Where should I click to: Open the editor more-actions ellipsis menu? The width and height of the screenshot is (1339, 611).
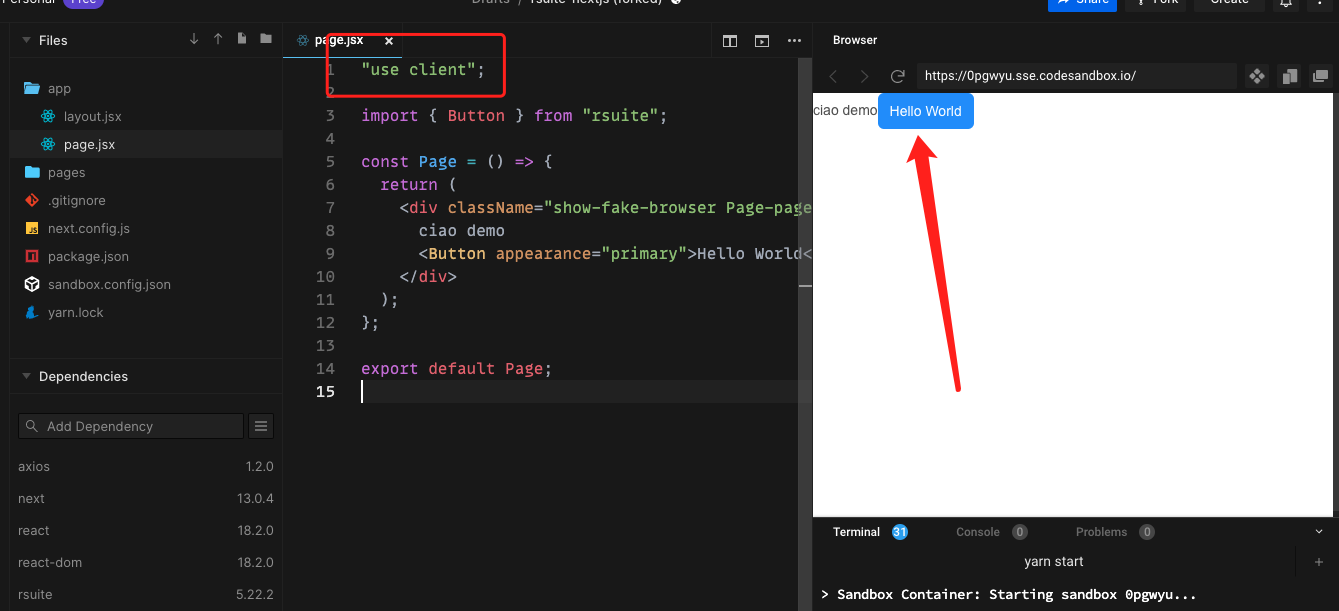pyautogui.click(x=794, y=41)
